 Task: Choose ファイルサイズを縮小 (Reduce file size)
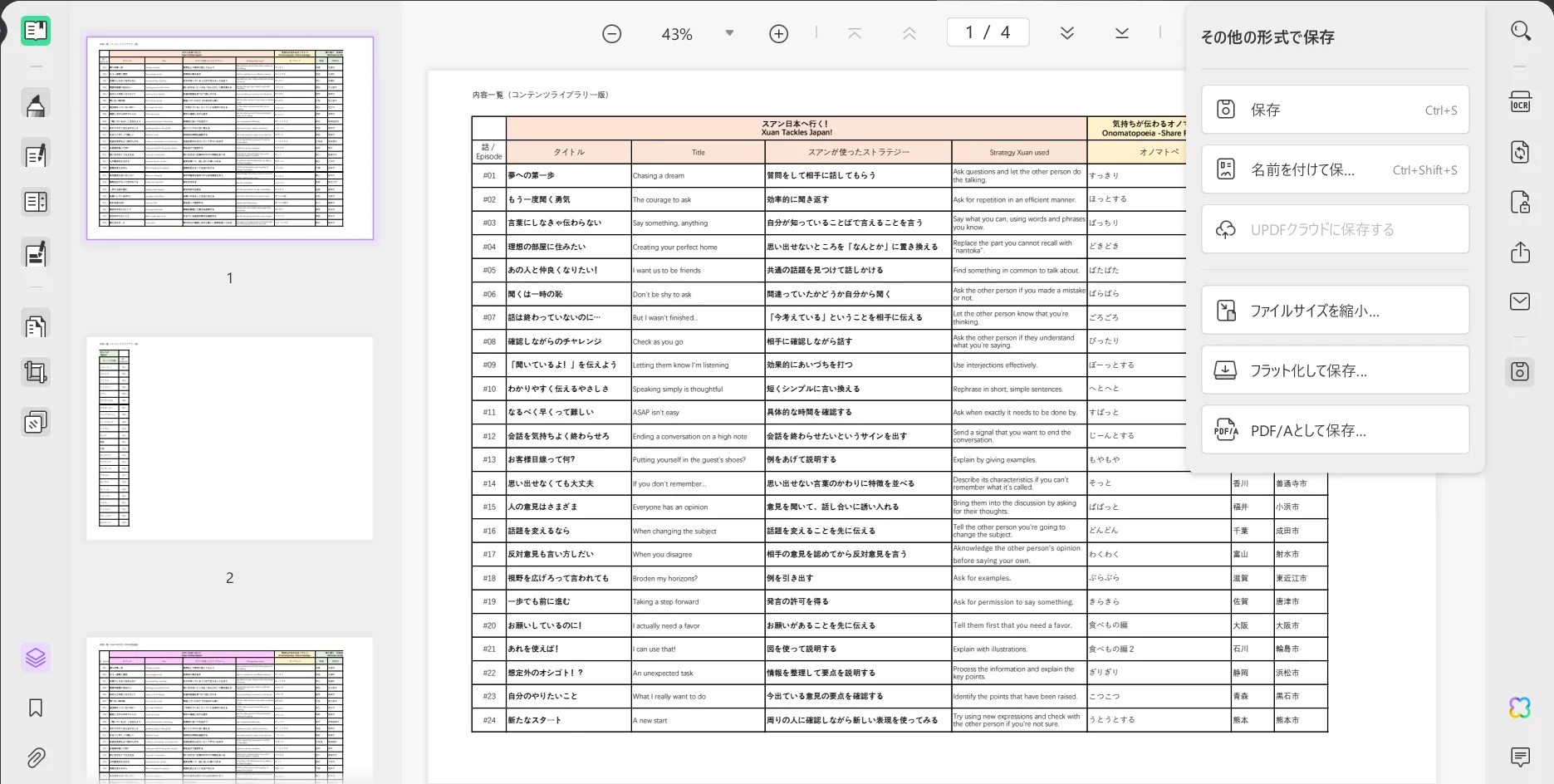tap(1335, 311)
